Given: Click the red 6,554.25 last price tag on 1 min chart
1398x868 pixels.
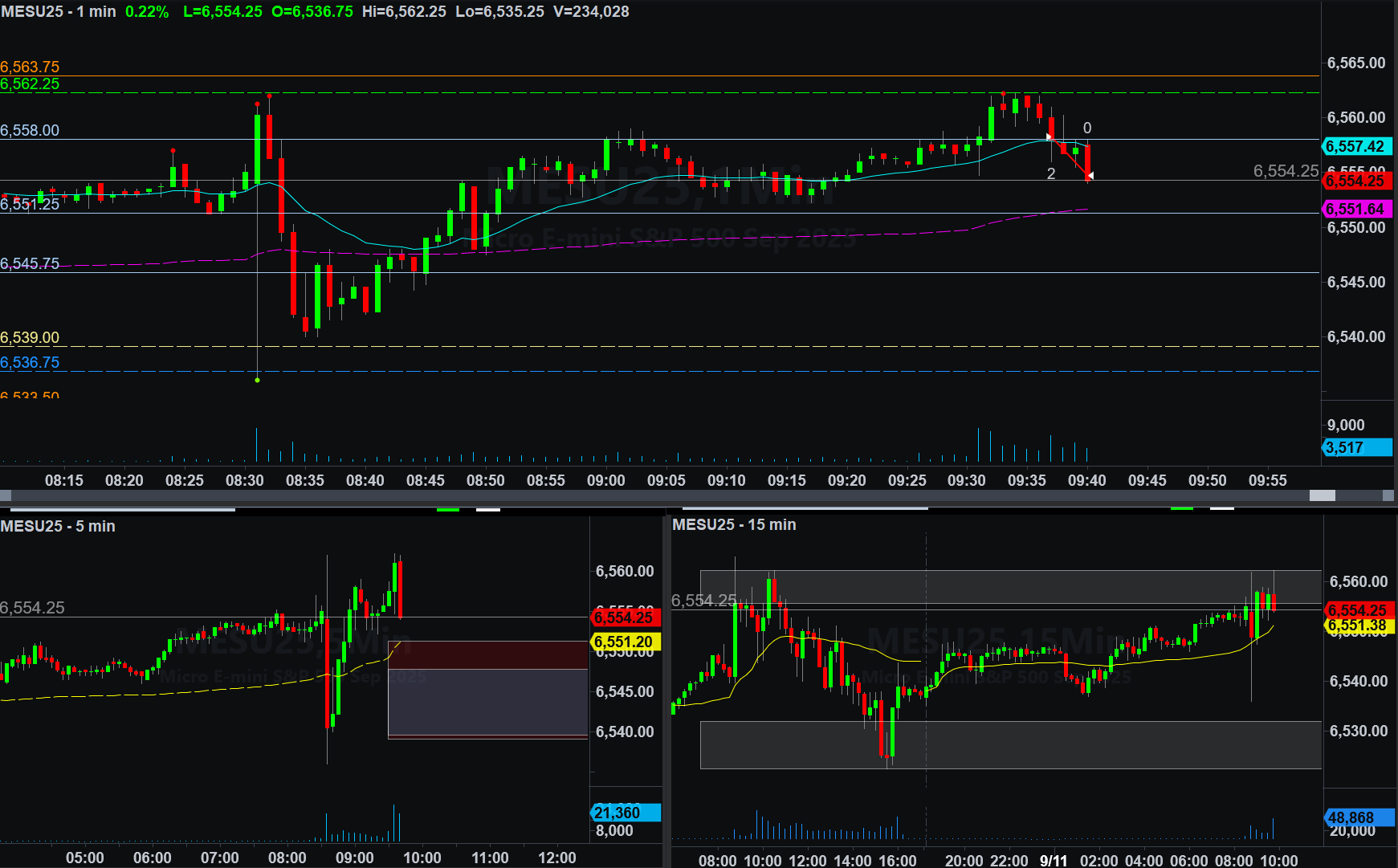Looking at the screenshot, I should tap(1355, 181).
